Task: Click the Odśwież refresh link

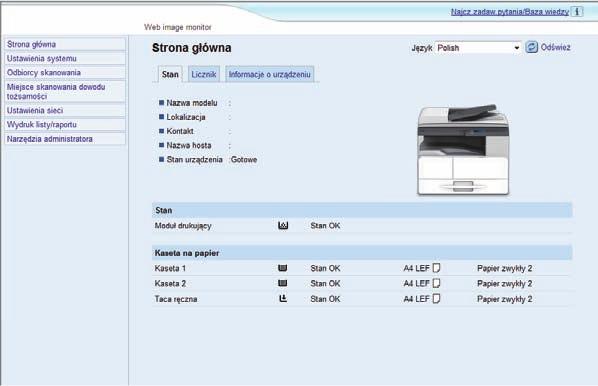Action: (555, 47)
